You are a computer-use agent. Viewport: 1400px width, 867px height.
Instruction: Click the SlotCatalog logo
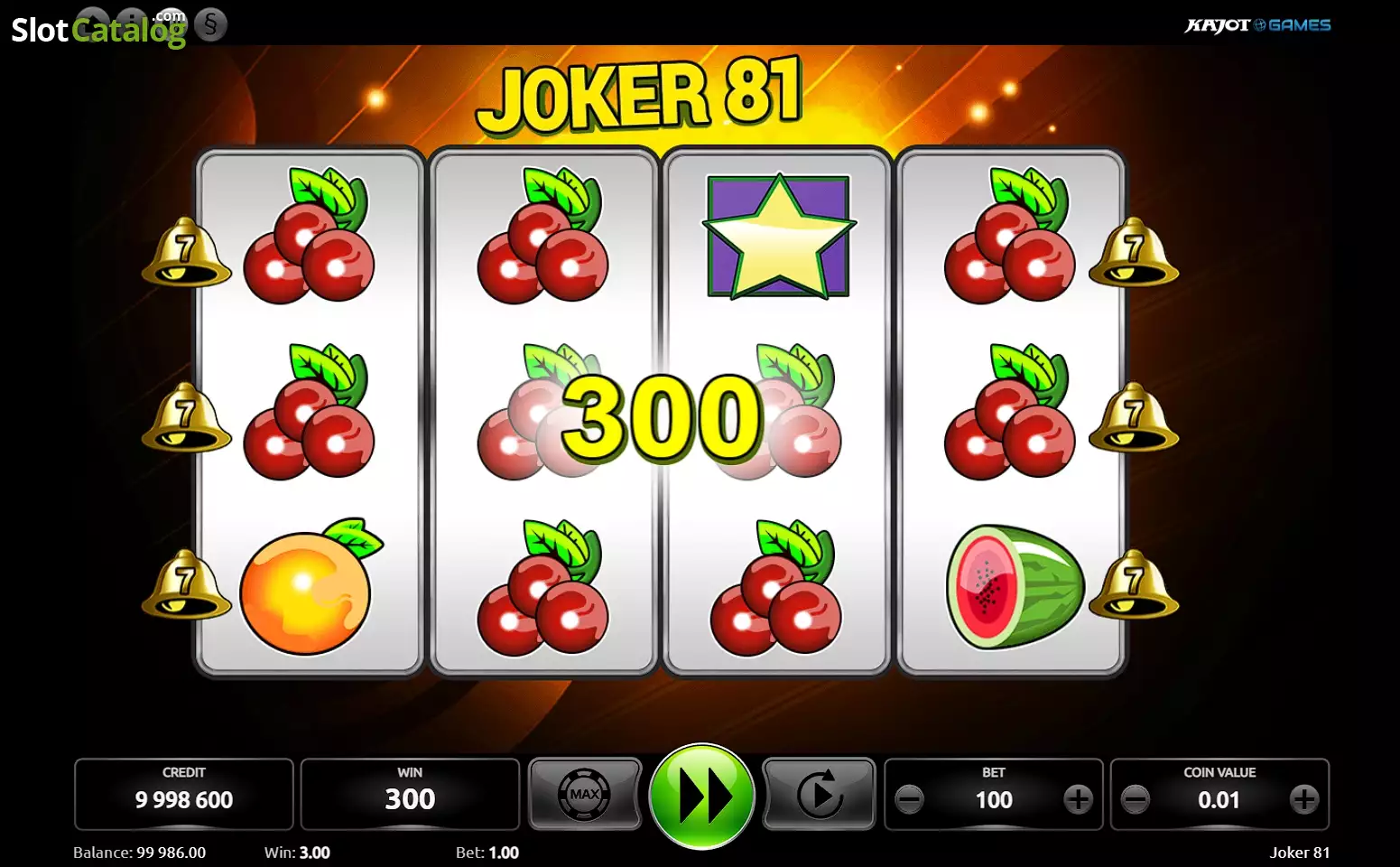[98, 28]
